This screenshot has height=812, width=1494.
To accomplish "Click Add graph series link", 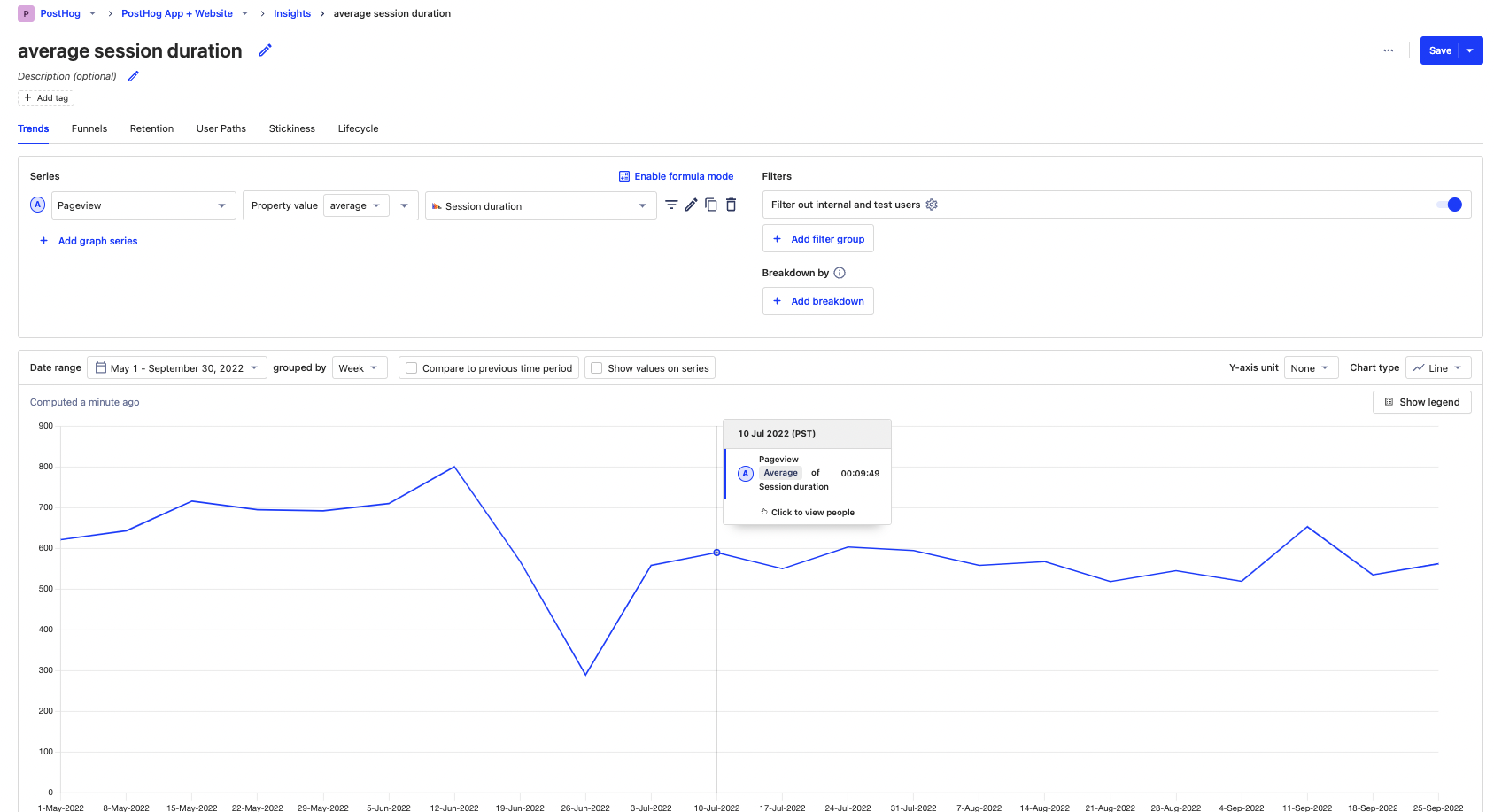I will coord(97,241).
